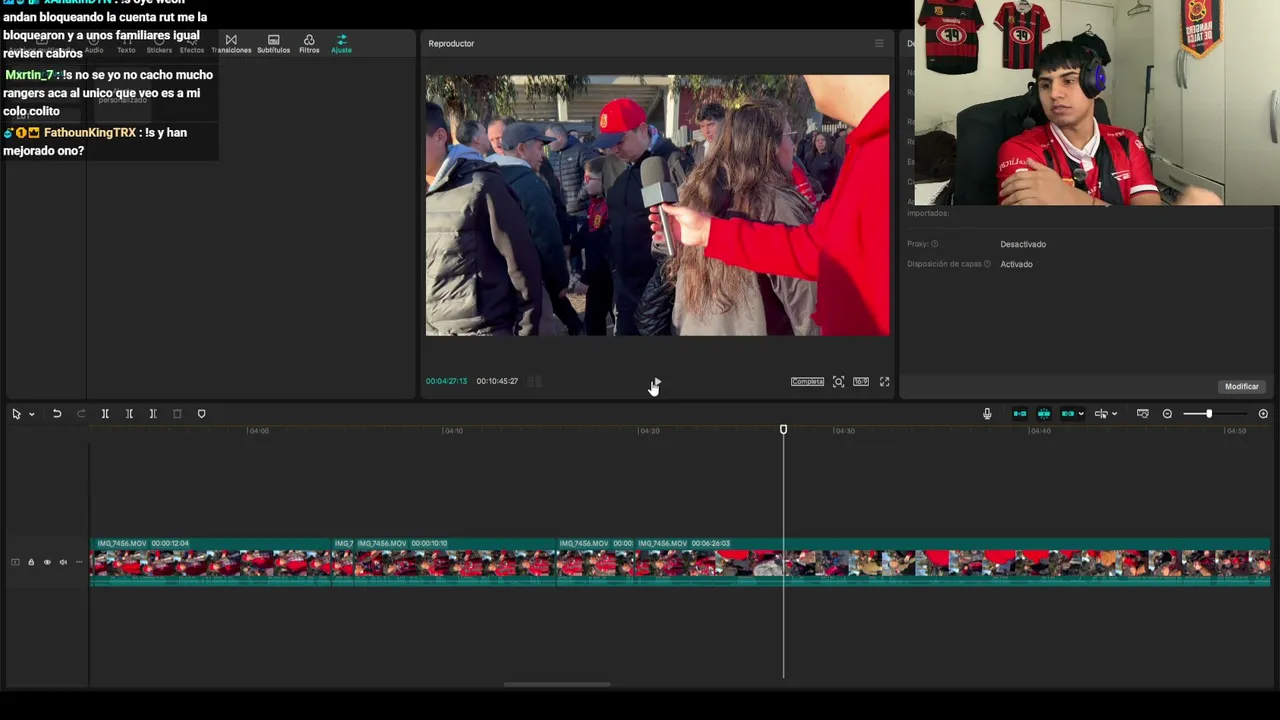Select the IMG_7456.MOV clip lasting 00:06:26:03
This screenshot has width=1280, height=720.
[x=953, y=562]
